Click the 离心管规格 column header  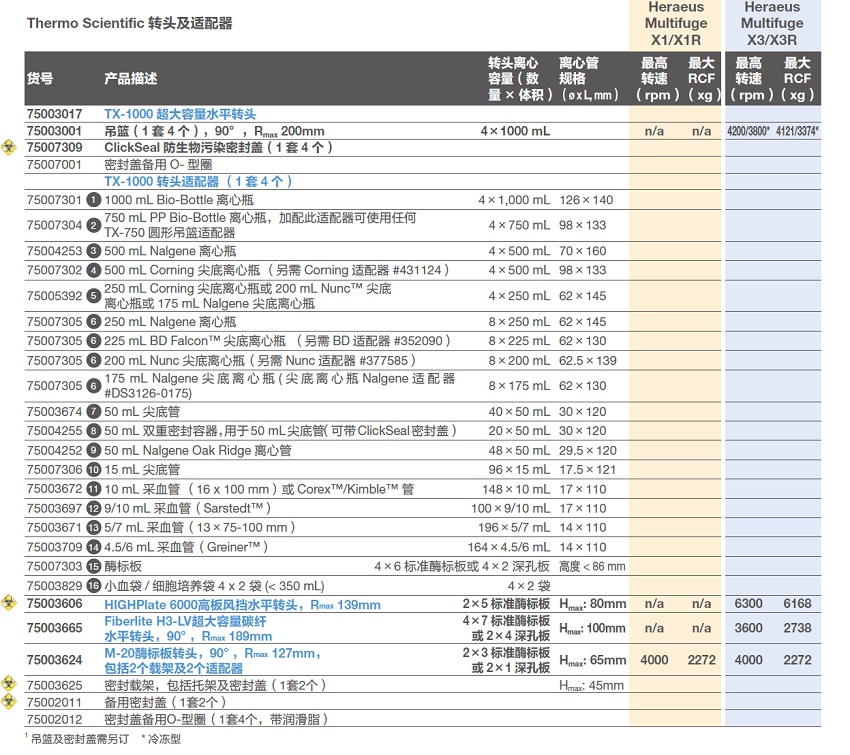point(590,79)
